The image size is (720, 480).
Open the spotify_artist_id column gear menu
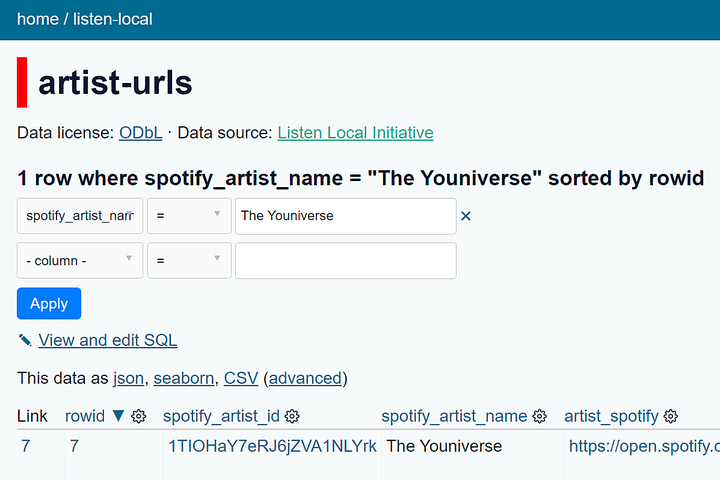point(292,416)
